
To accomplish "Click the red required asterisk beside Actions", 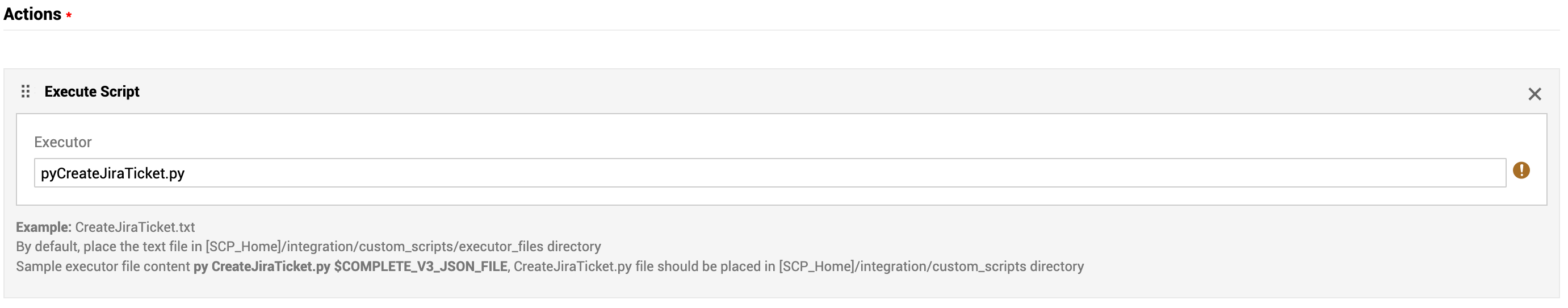I will click(x=69, y=15).
